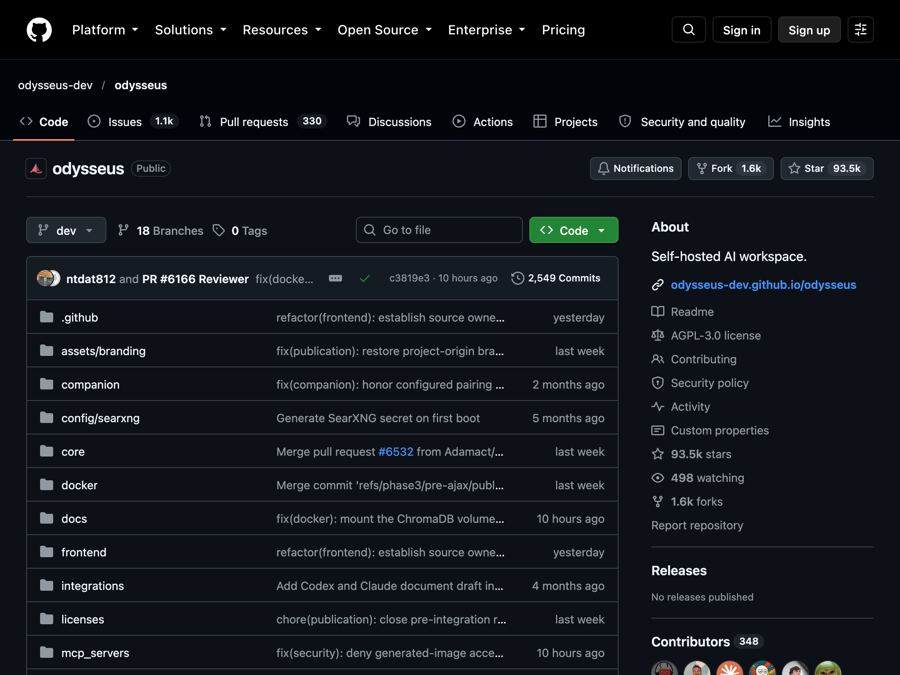Screen dimensions: 900x675
Task: Switch to Security and quality tab
Action: coord(682,122)
